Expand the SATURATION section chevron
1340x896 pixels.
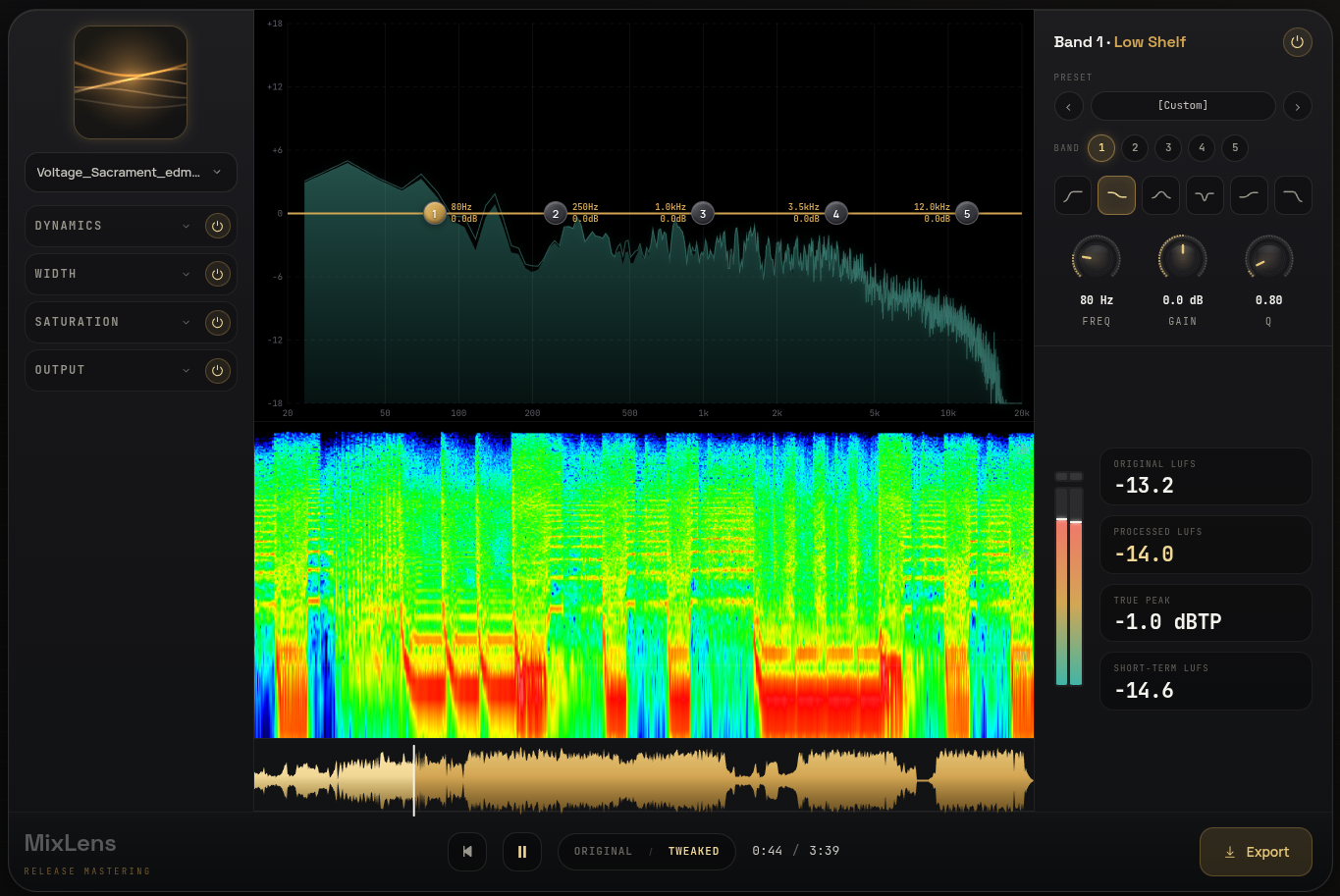coord(187,322)
